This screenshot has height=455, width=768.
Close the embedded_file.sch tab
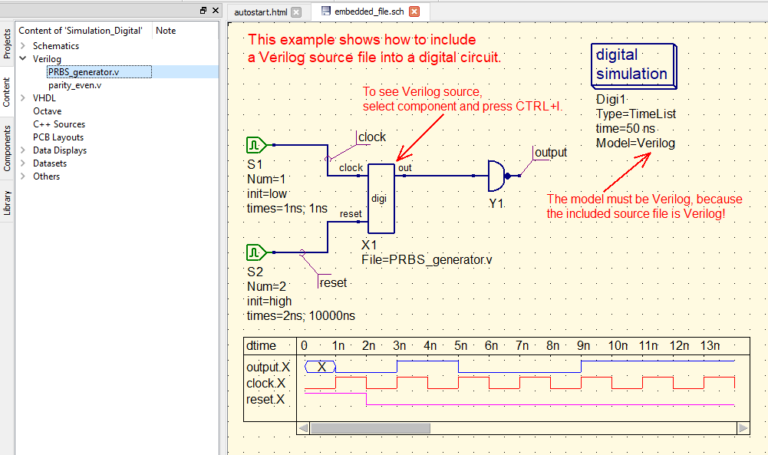click(414, 12)
